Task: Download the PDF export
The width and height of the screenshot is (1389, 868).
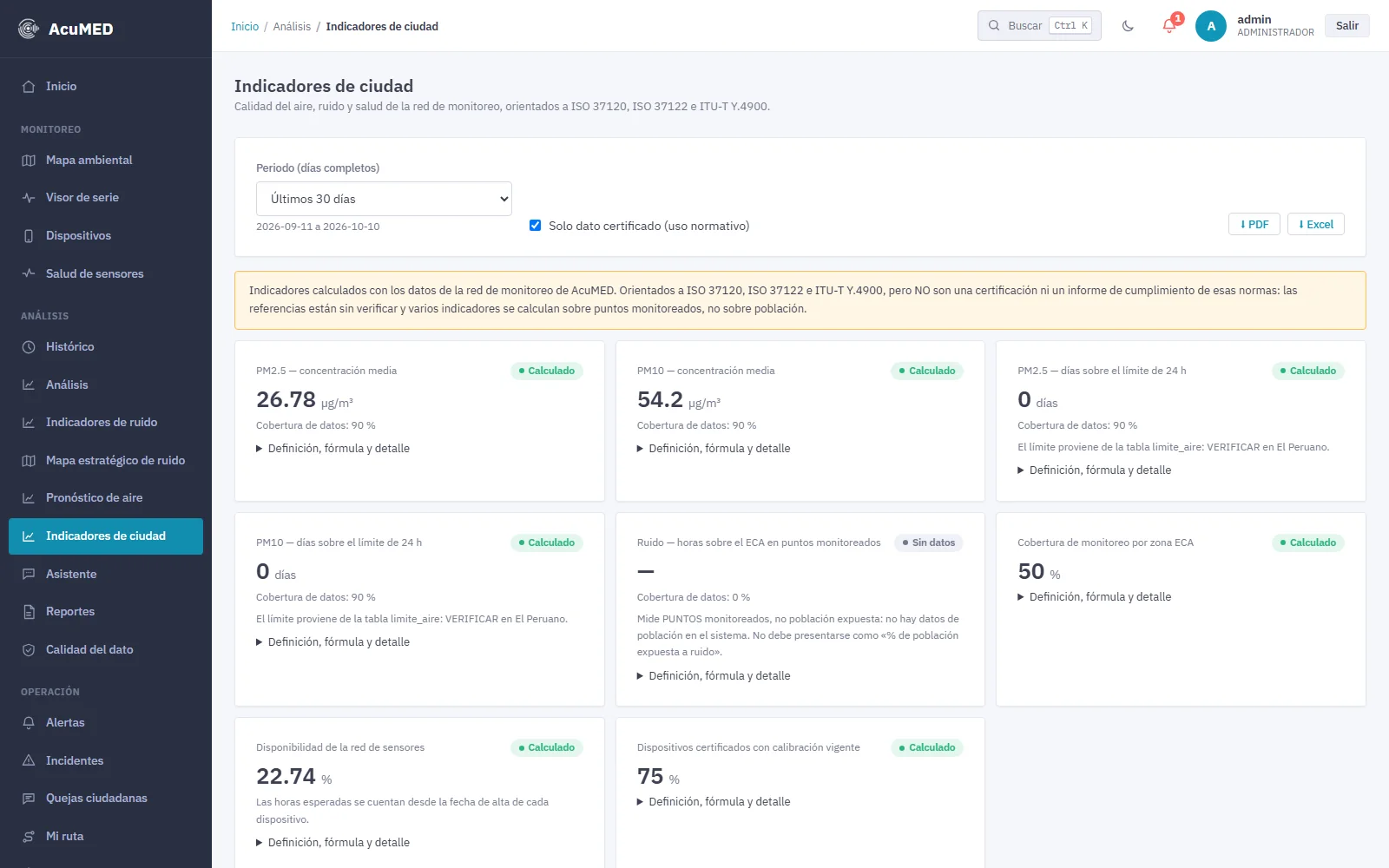Action: pyautogui.click(x=1254, y=224)
